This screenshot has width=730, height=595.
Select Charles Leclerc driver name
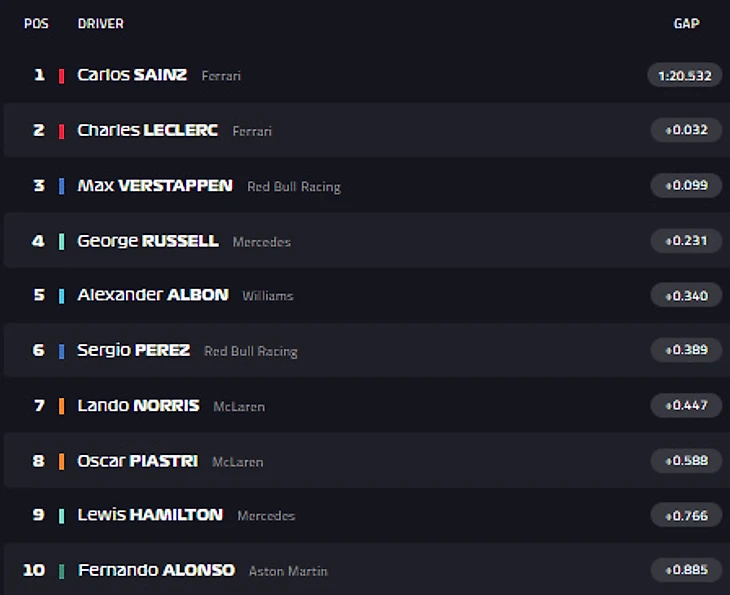(x=147, y=130)
